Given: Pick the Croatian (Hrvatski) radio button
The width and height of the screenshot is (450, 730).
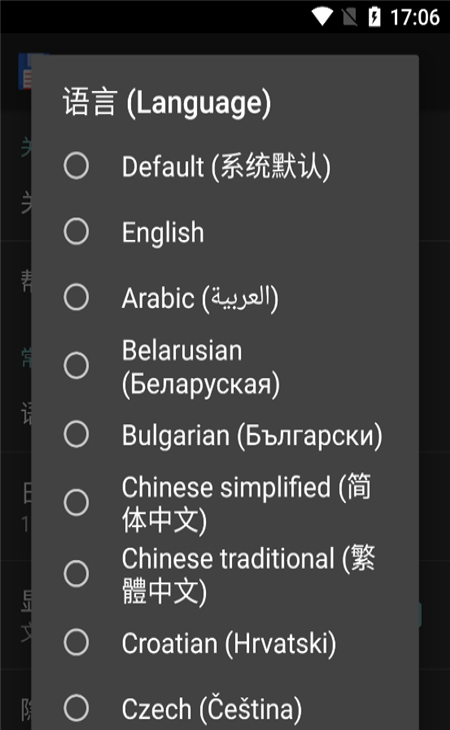Looking at the screenshot, I should click(76, 642).
